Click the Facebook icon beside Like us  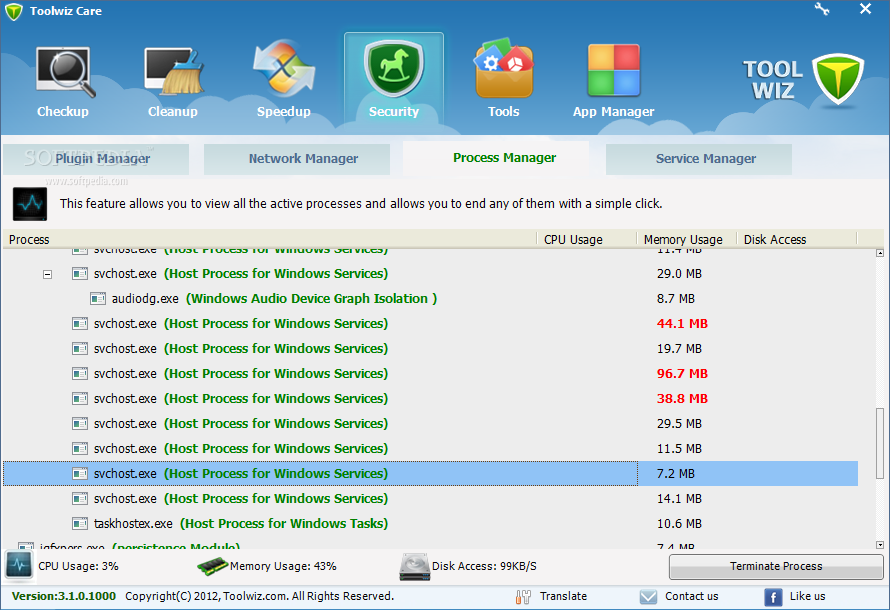pos(773,597)
